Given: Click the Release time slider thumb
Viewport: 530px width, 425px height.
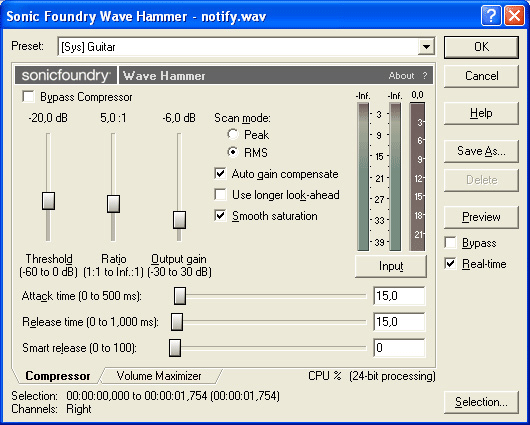Looking at the screenshot, I should coord(177,322).
